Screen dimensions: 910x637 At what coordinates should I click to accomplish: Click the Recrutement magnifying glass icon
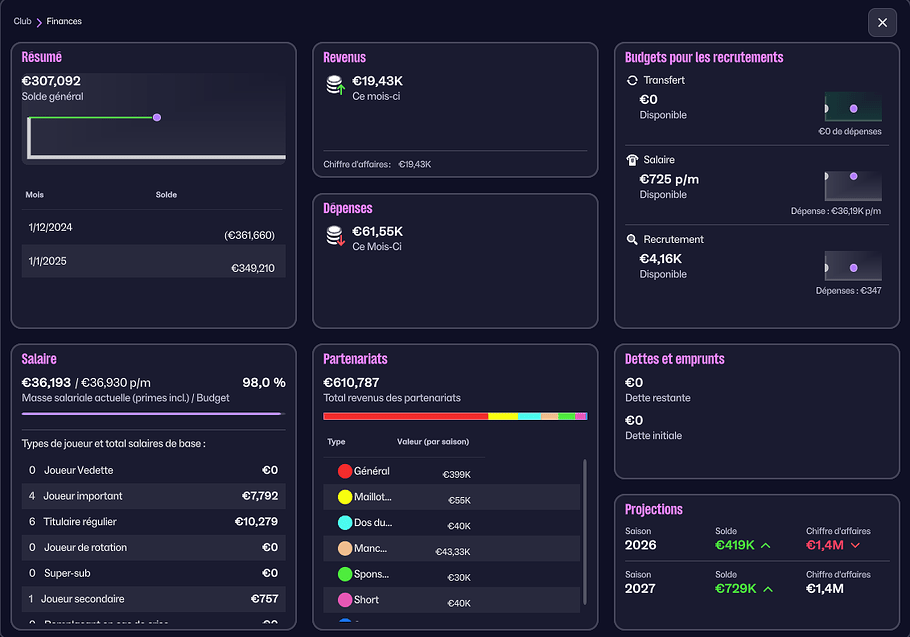pyautogui.click(x=632, y=240)
